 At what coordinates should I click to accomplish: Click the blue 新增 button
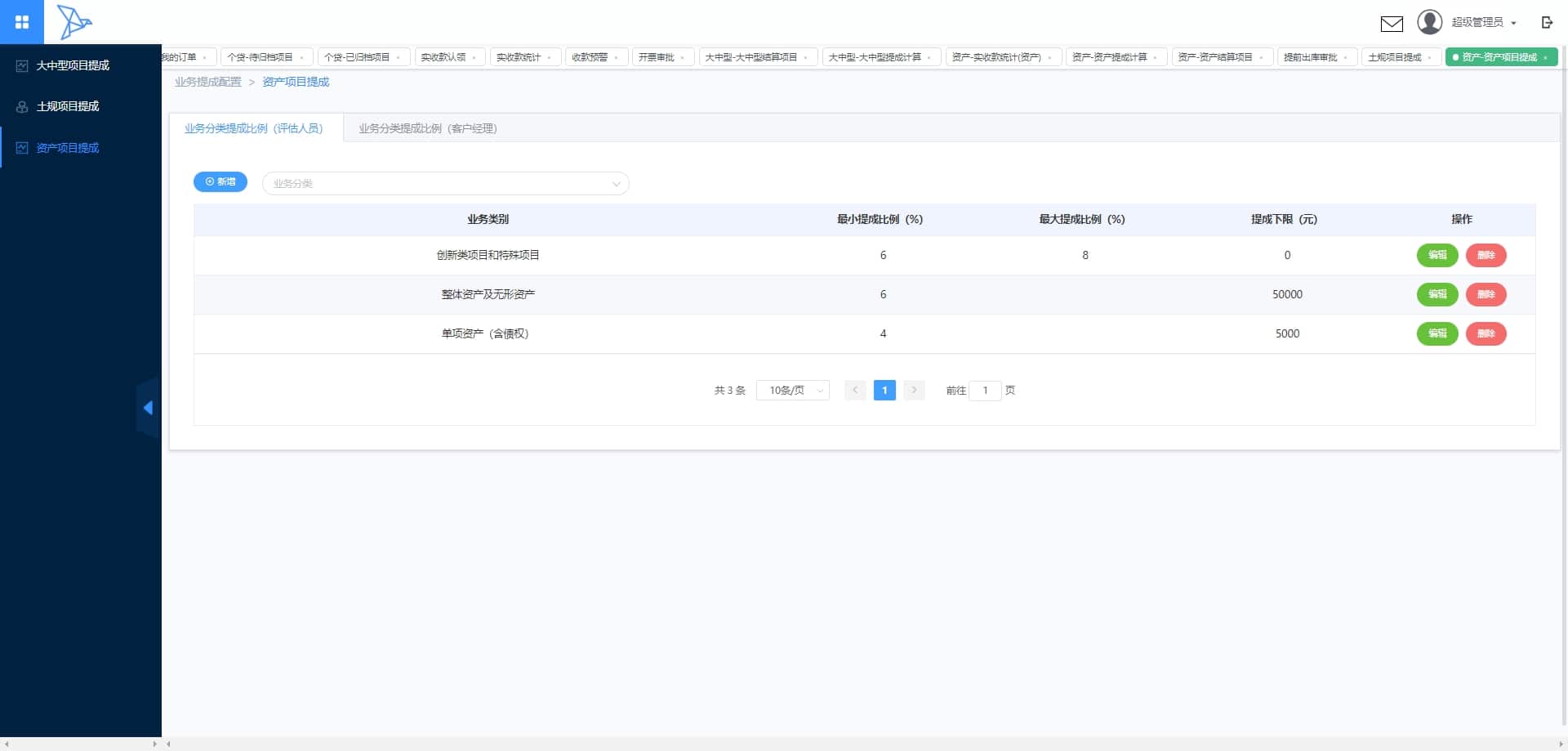pos(220,181)
